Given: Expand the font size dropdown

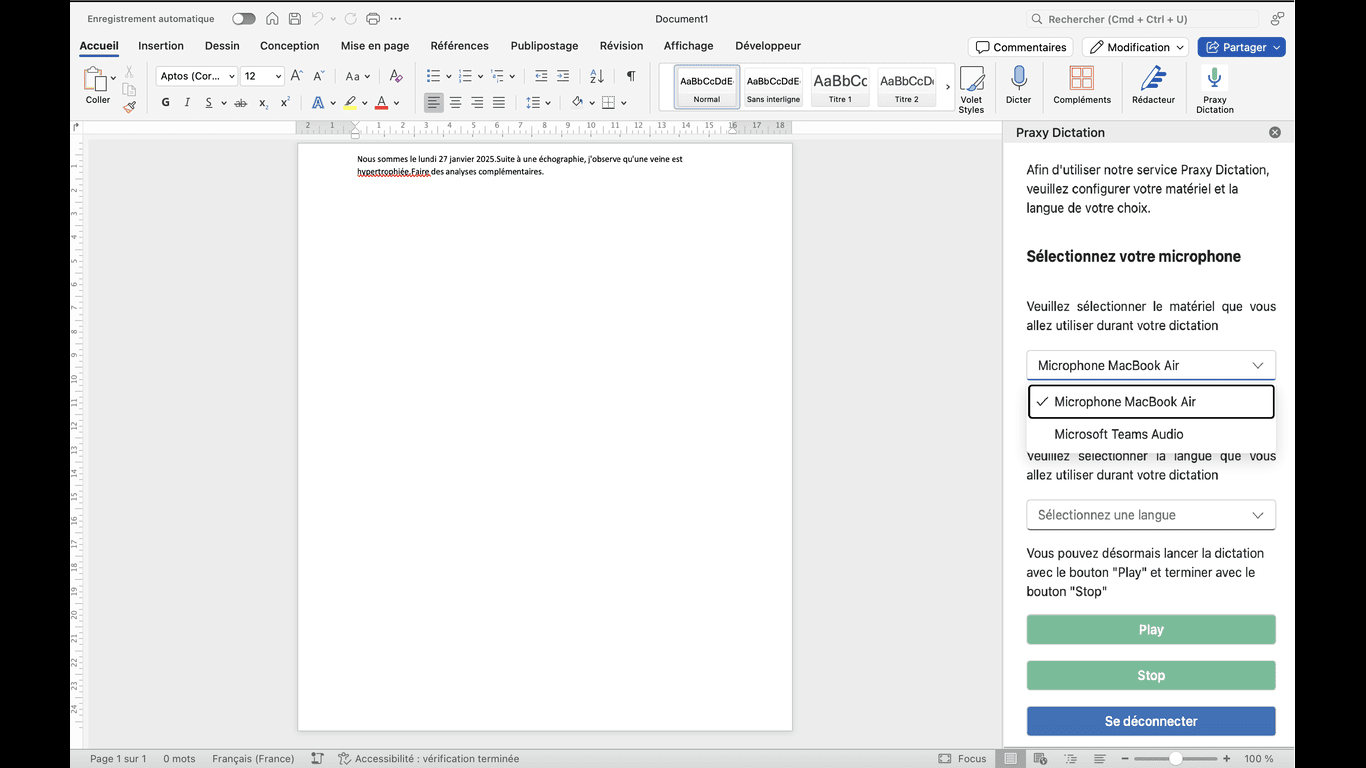Looking at the screenshot, I should click(278, 77).
